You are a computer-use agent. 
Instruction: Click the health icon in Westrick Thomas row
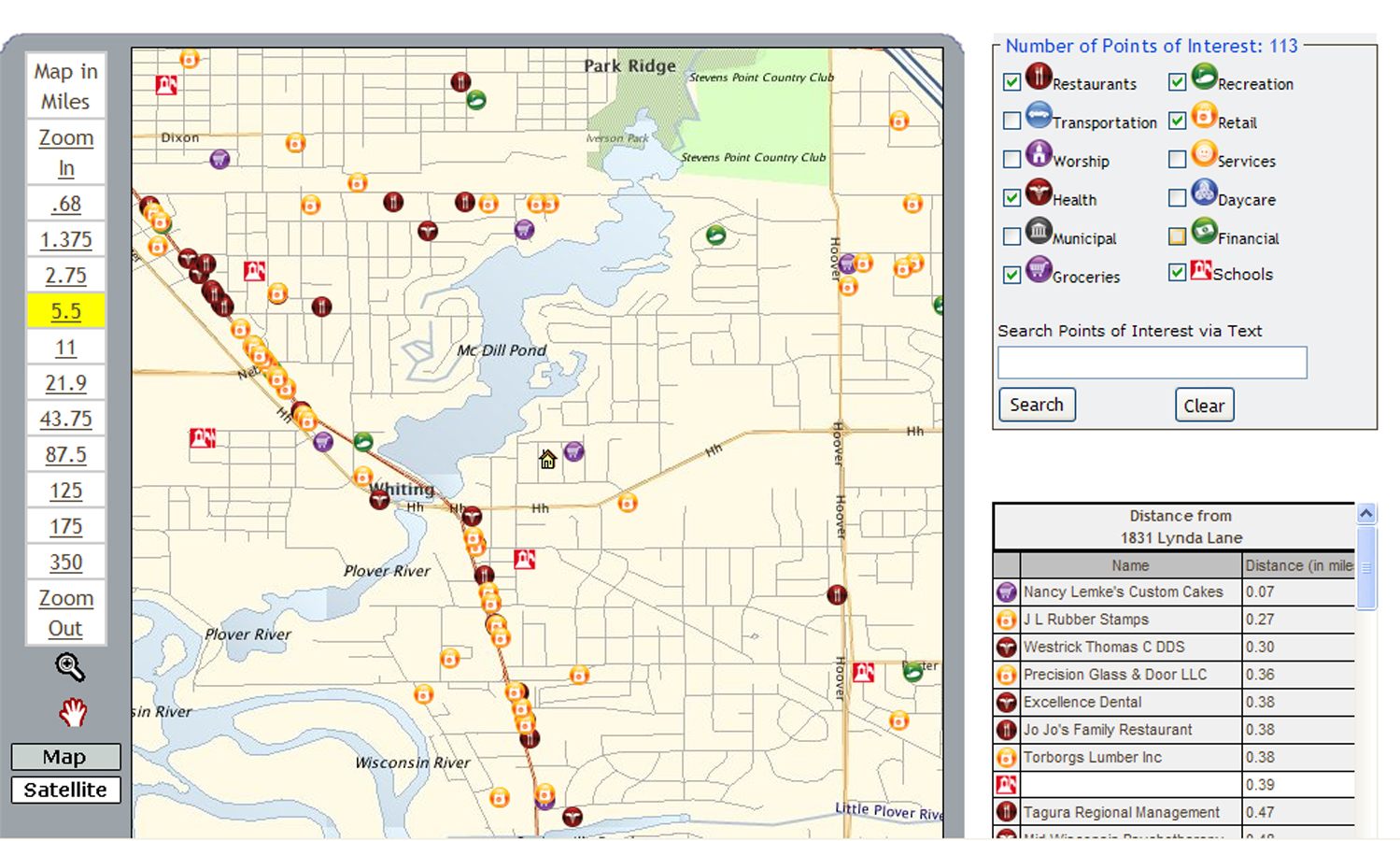click(x=1006, y=647)
